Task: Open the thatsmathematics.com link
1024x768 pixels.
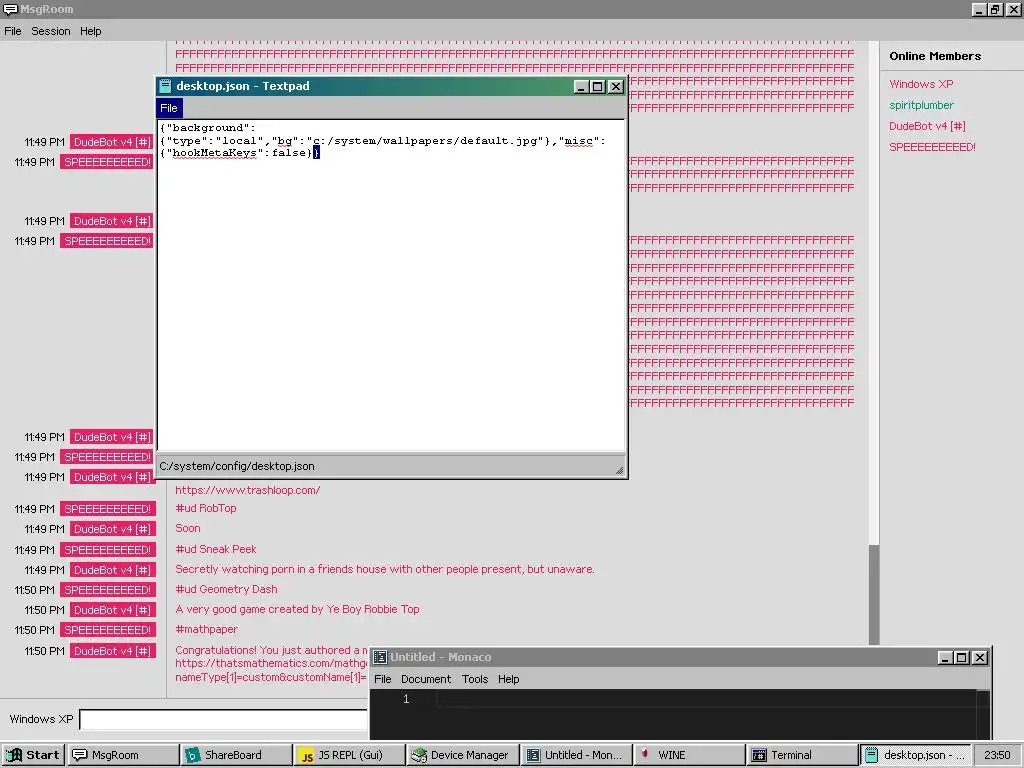Action: coord(271,664)
